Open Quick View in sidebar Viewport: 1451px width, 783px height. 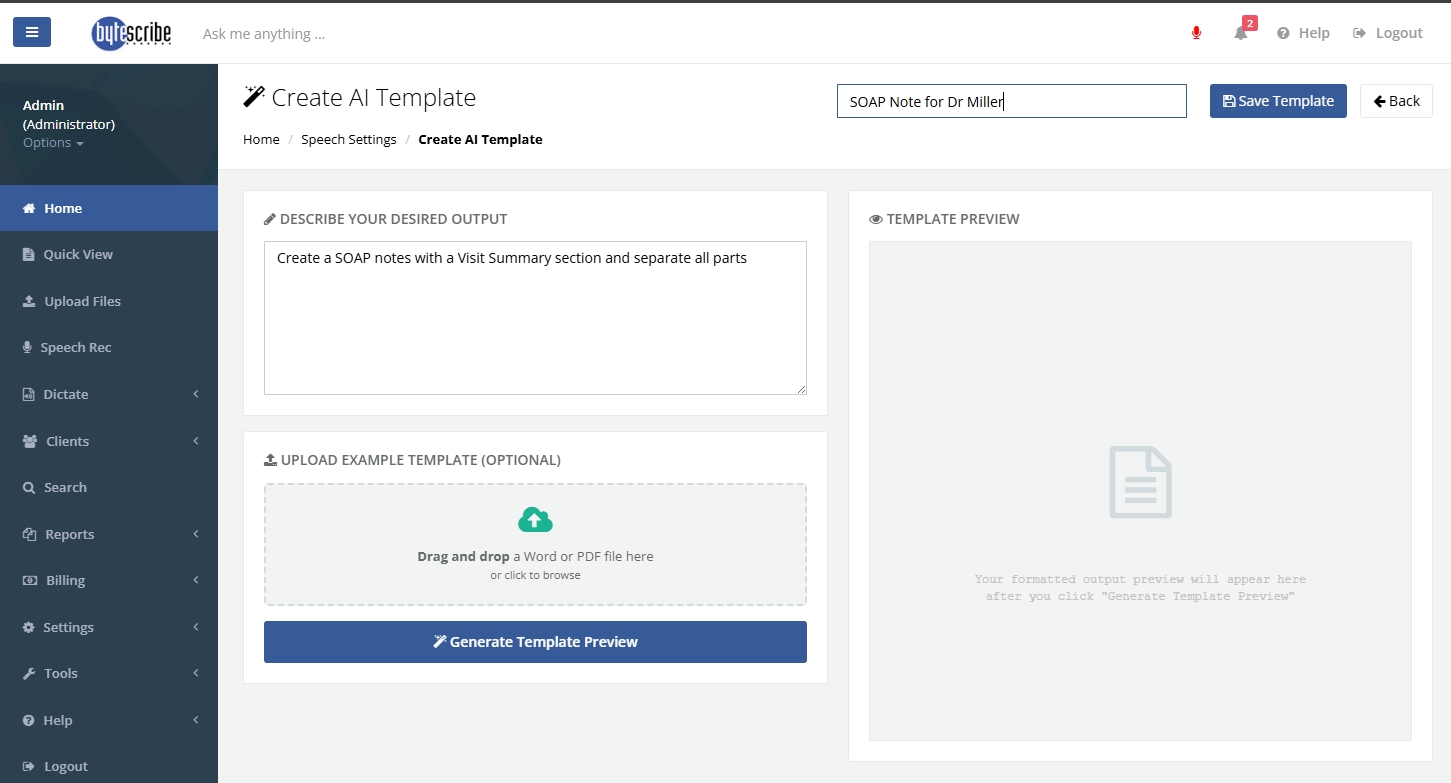[x=78, y=254]
